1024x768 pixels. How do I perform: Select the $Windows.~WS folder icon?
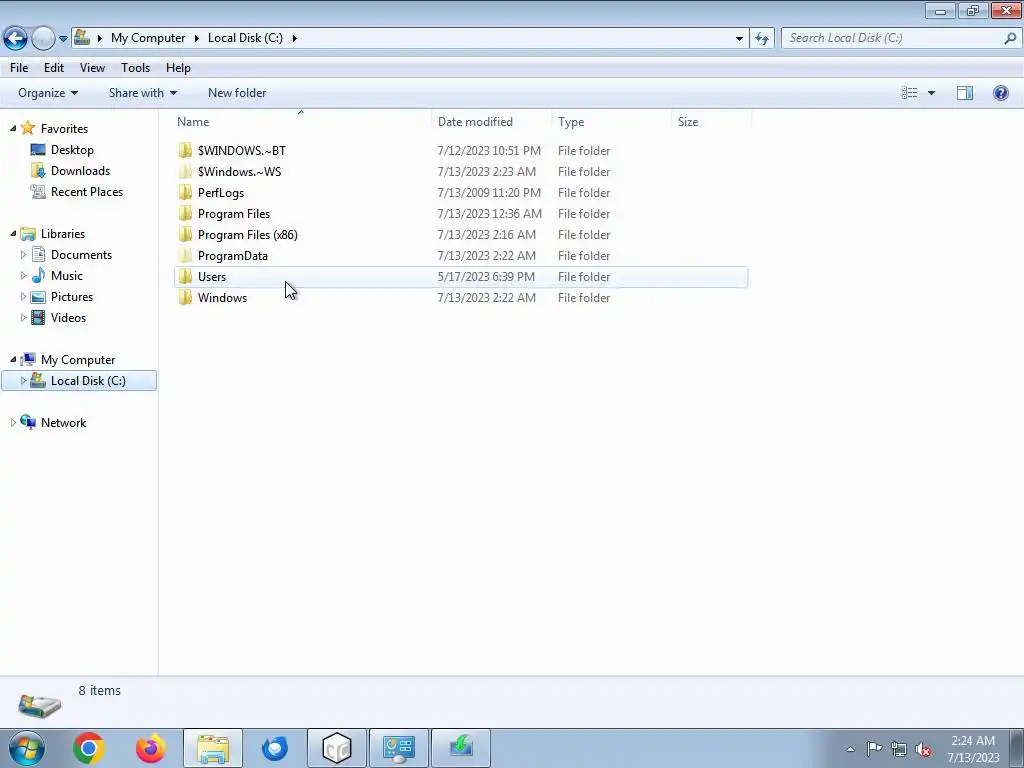click(185, 171)
